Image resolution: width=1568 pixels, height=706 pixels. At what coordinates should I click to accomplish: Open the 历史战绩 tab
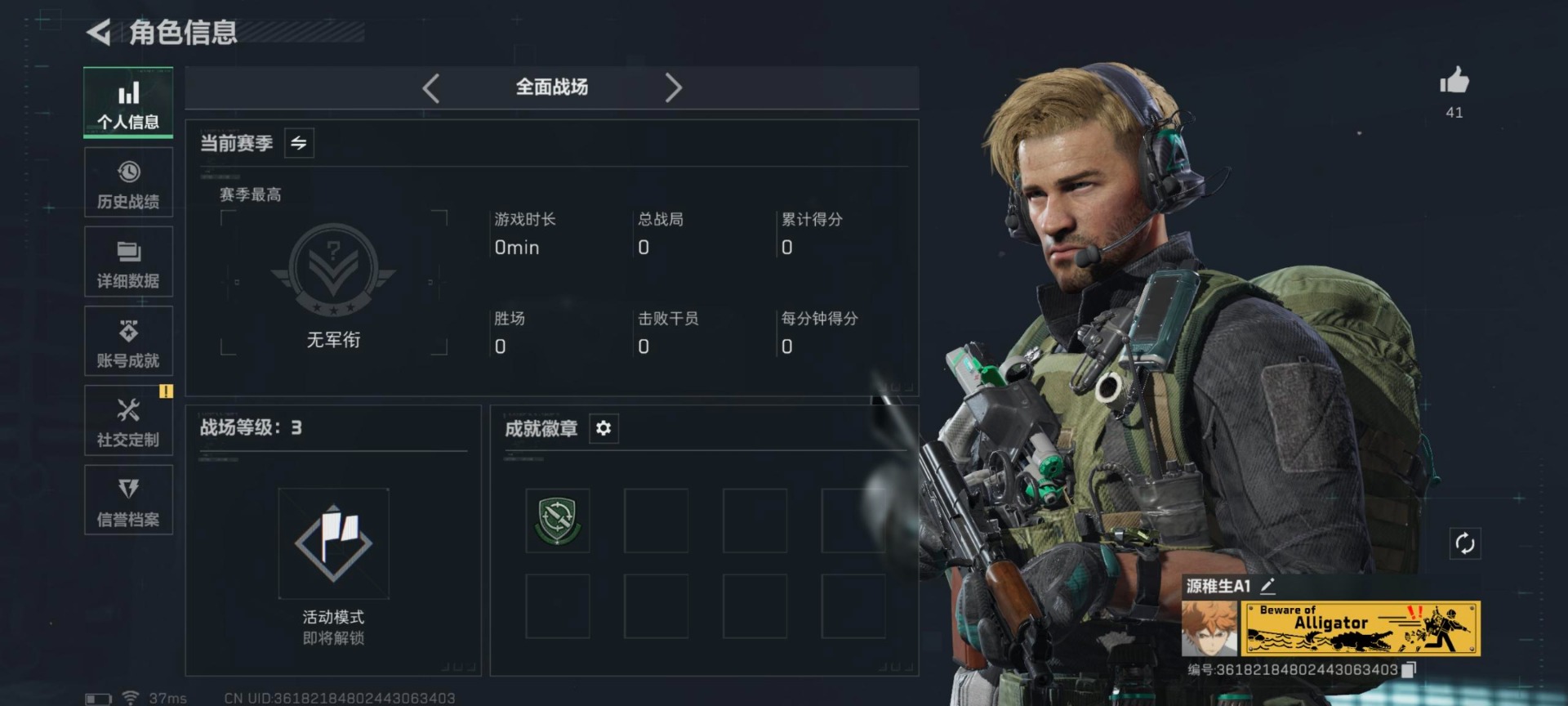(128, 182)
